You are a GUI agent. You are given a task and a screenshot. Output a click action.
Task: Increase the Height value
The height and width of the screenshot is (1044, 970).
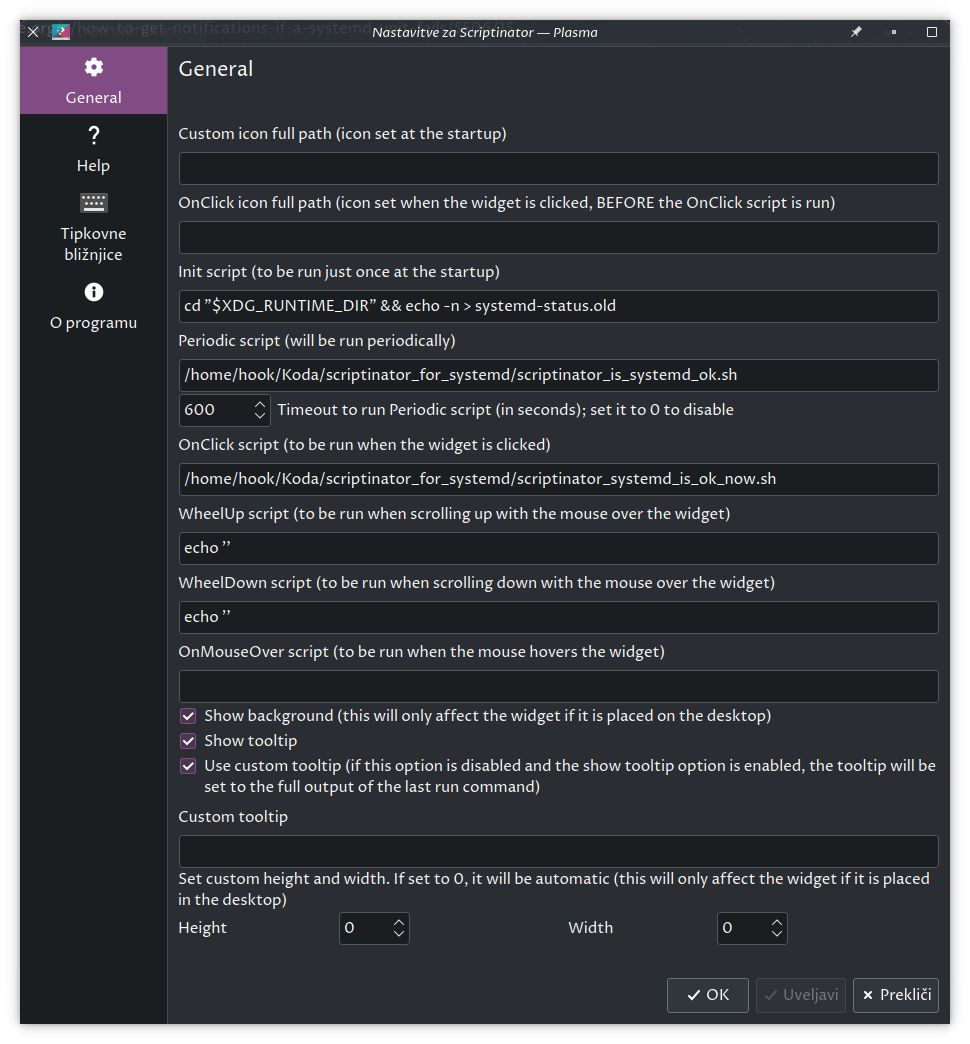(x=399, y=922)
